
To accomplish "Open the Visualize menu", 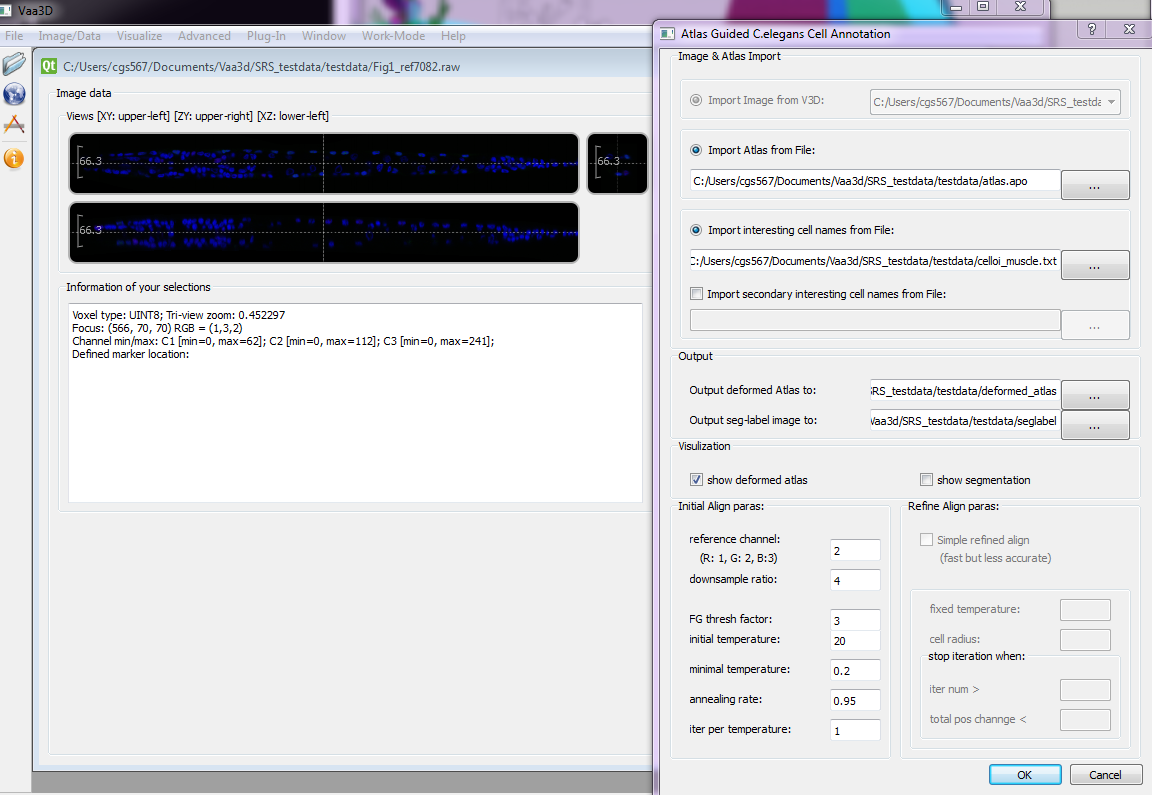I will tap(139, 36).
